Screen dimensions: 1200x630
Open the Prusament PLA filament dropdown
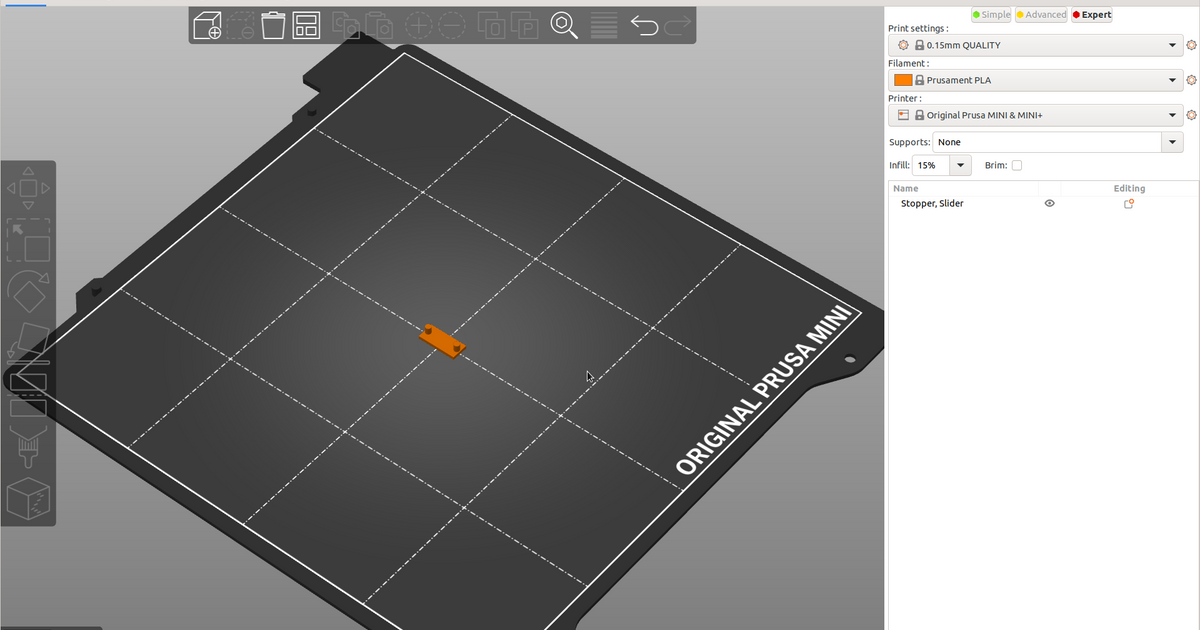1037,80
